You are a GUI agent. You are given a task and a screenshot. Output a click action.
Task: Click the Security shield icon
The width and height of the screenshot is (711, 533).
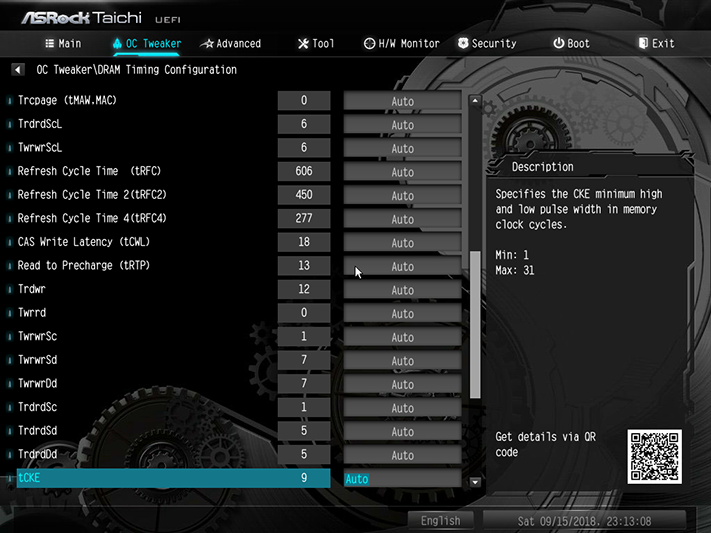click(x=463, y=44)
